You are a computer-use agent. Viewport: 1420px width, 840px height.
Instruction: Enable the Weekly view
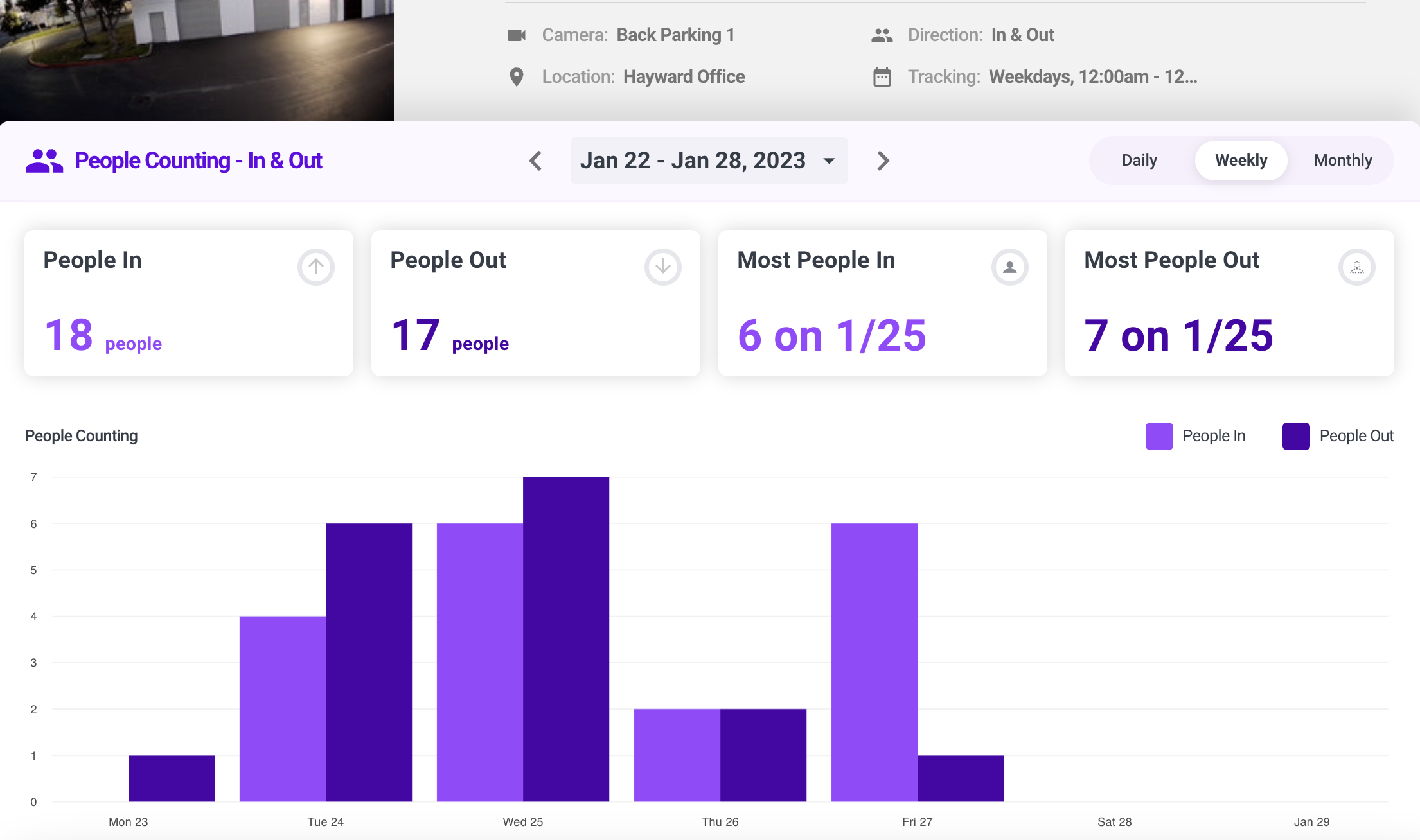(x=1241, y=160)
